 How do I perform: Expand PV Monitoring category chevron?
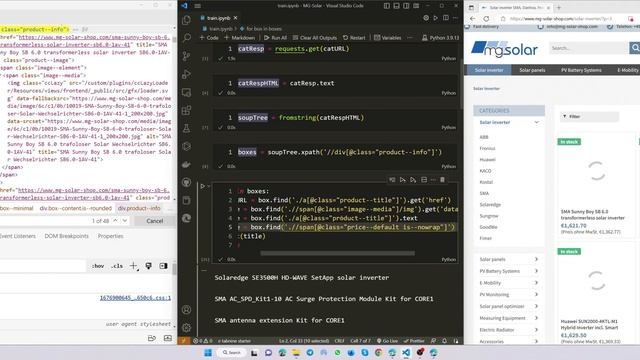[536, 294]
